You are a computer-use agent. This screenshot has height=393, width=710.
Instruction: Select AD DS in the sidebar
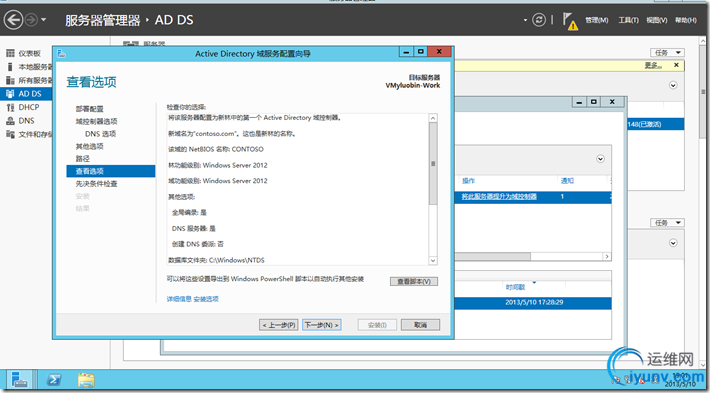[26, 94]
